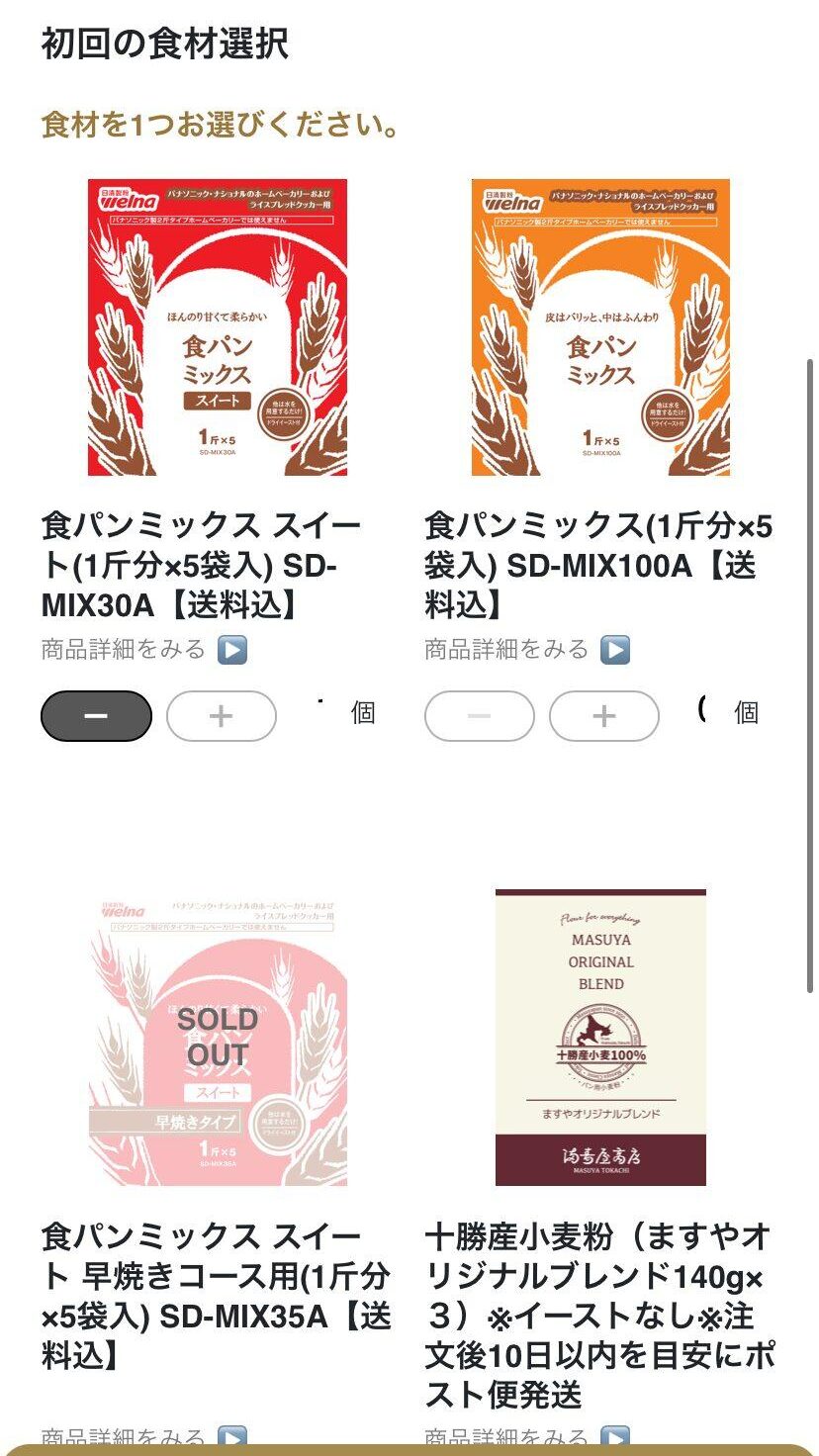Screen dimensions: 819x1456
Task: Open the SD-MIX35A 早焼きコース用 product title
Action: [x=217, y=1296]
